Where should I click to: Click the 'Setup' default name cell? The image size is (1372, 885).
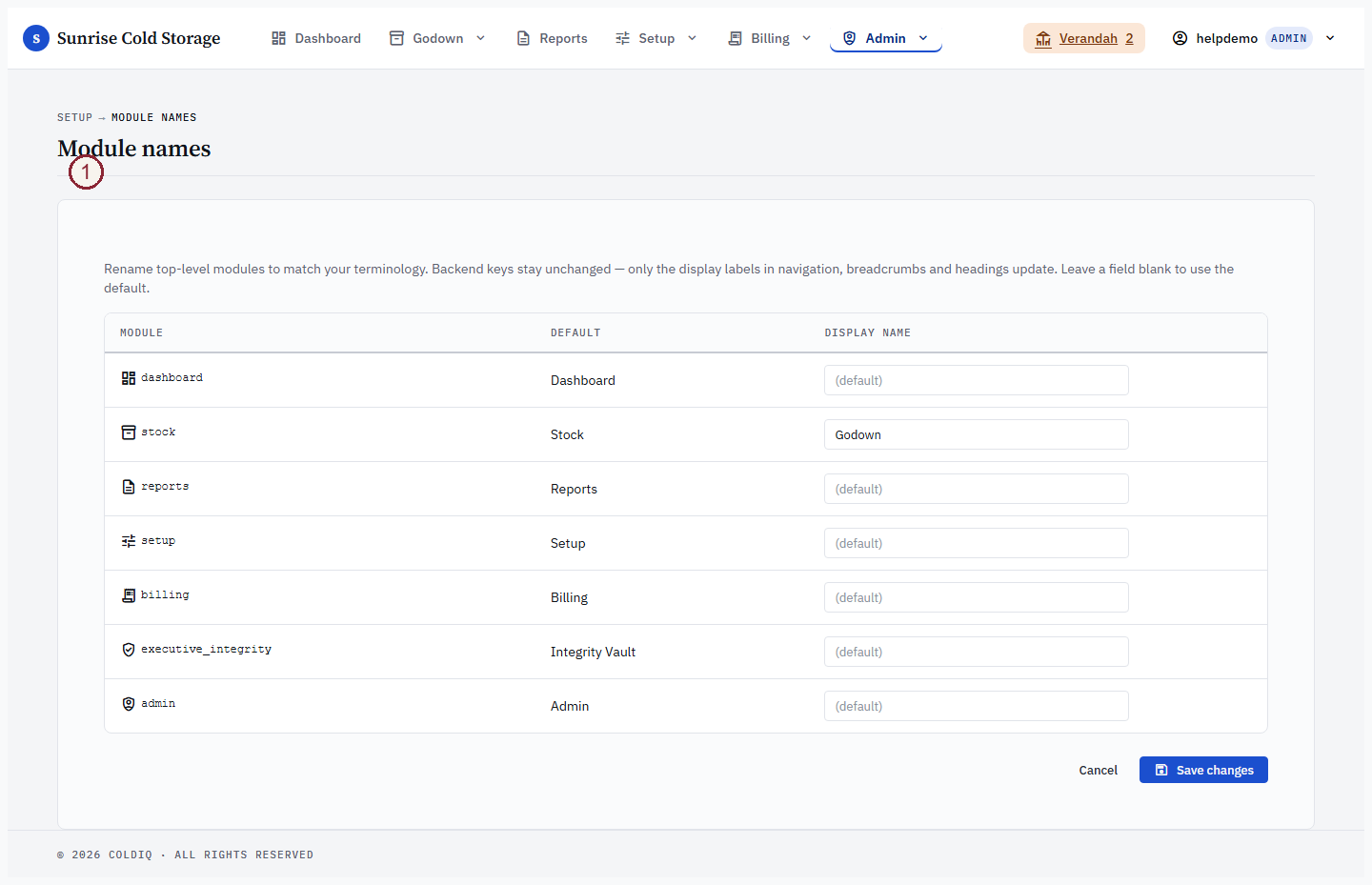point(568,543)
